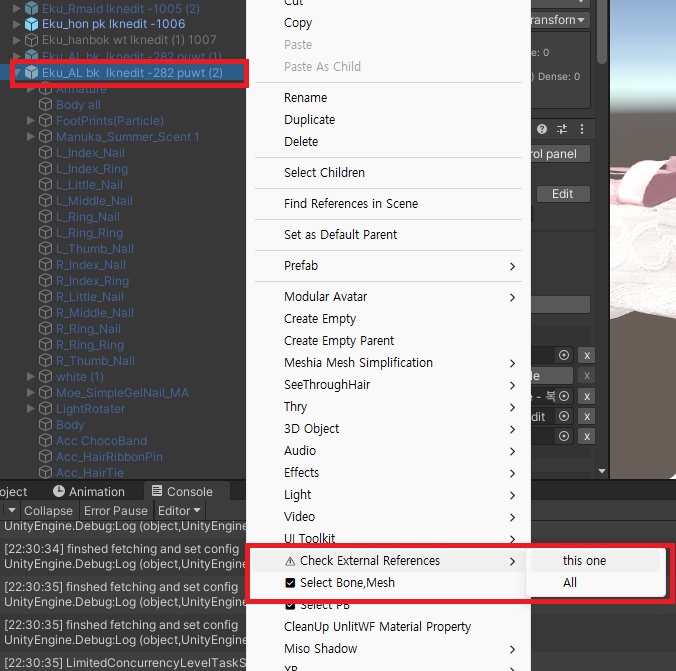Image resolution: width=676 pixels, height=671 pixels.
Task: Click the cube icon next to Acc ChocoBand
Action: (x=45, y=440)
